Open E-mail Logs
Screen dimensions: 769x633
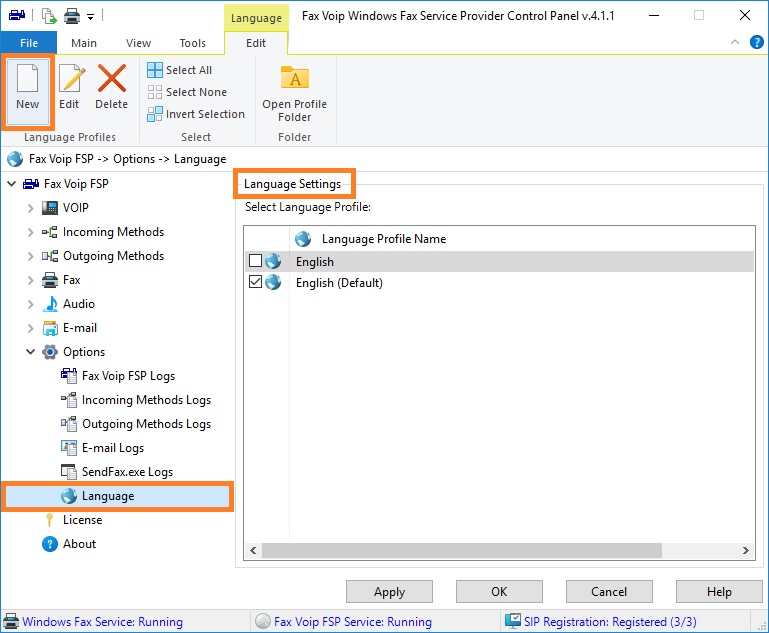click(113, 448)
